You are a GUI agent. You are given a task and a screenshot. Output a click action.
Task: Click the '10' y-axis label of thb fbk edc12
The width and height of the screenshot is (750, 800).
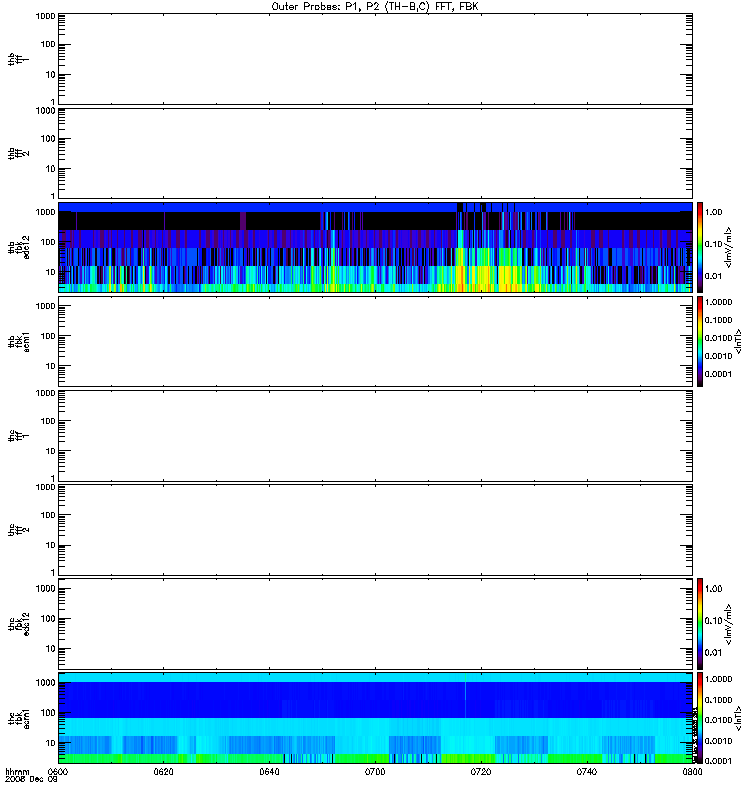tap(51, 272)
